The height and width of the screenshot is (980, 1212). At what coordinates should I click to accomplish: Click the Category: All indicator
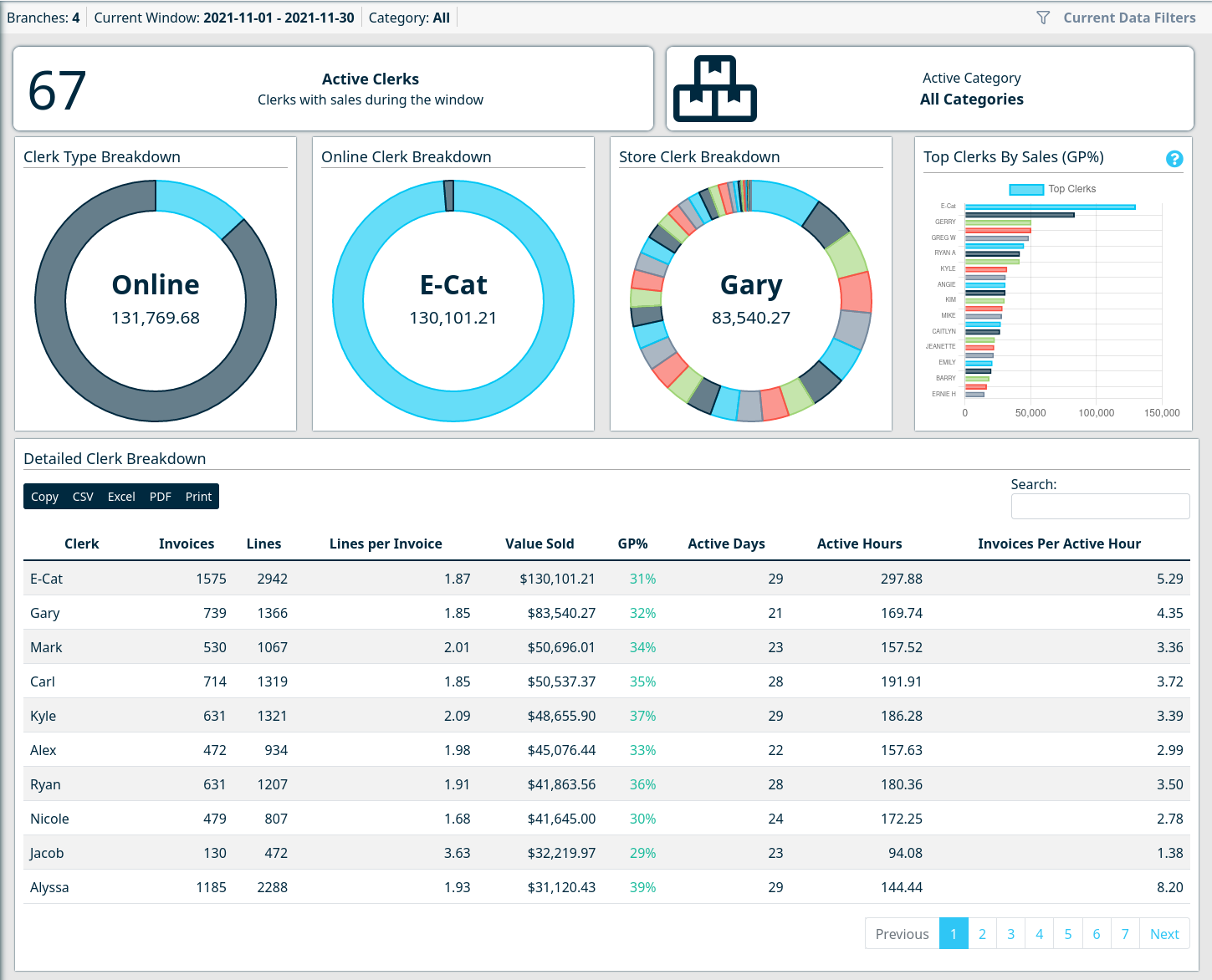tap(409, 18)
